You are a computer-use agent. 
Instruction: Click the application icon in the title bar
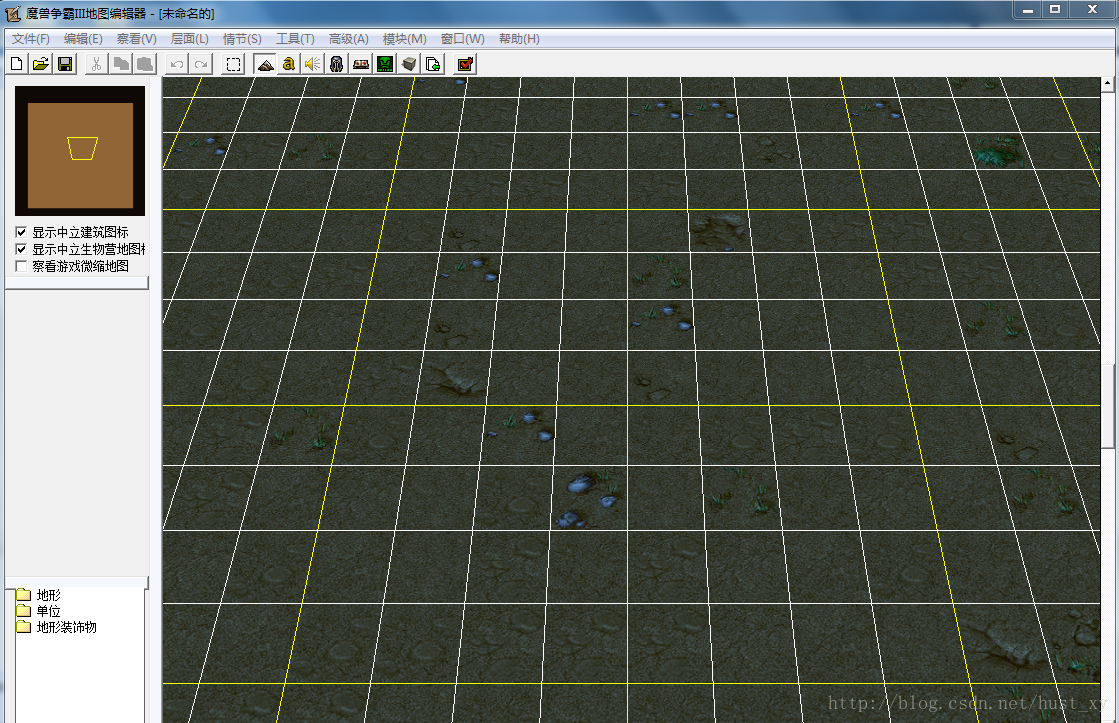tap(13, 14)
